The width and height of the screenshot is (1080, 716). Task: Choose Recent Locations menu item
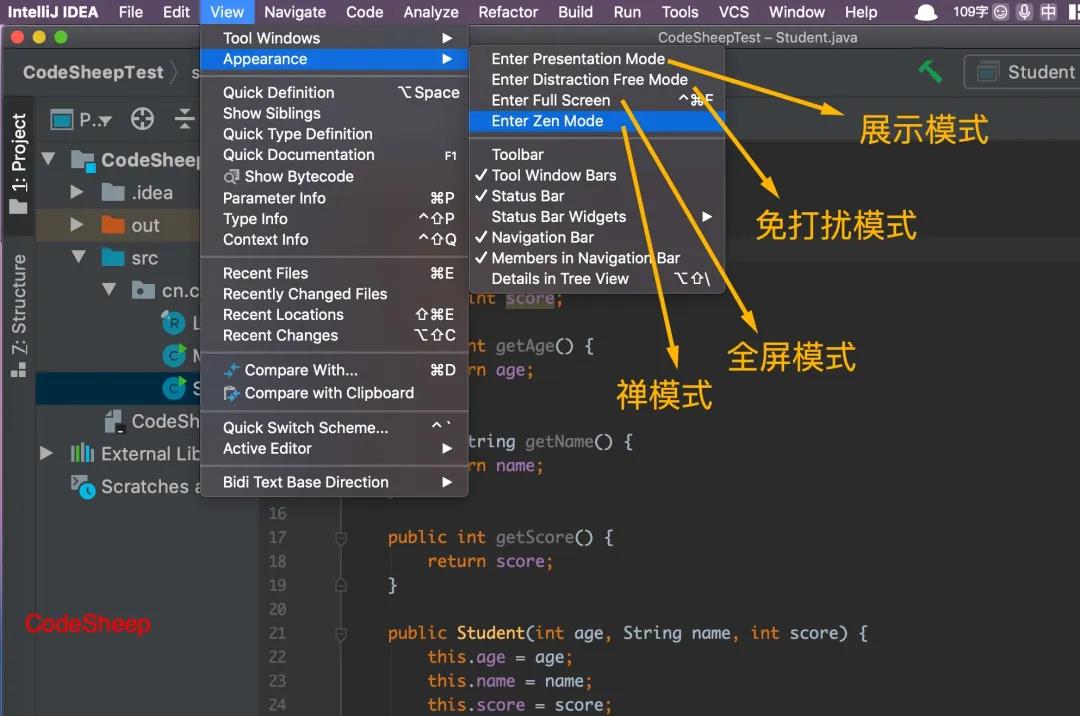pyautogui.click(x=334, y=315)
